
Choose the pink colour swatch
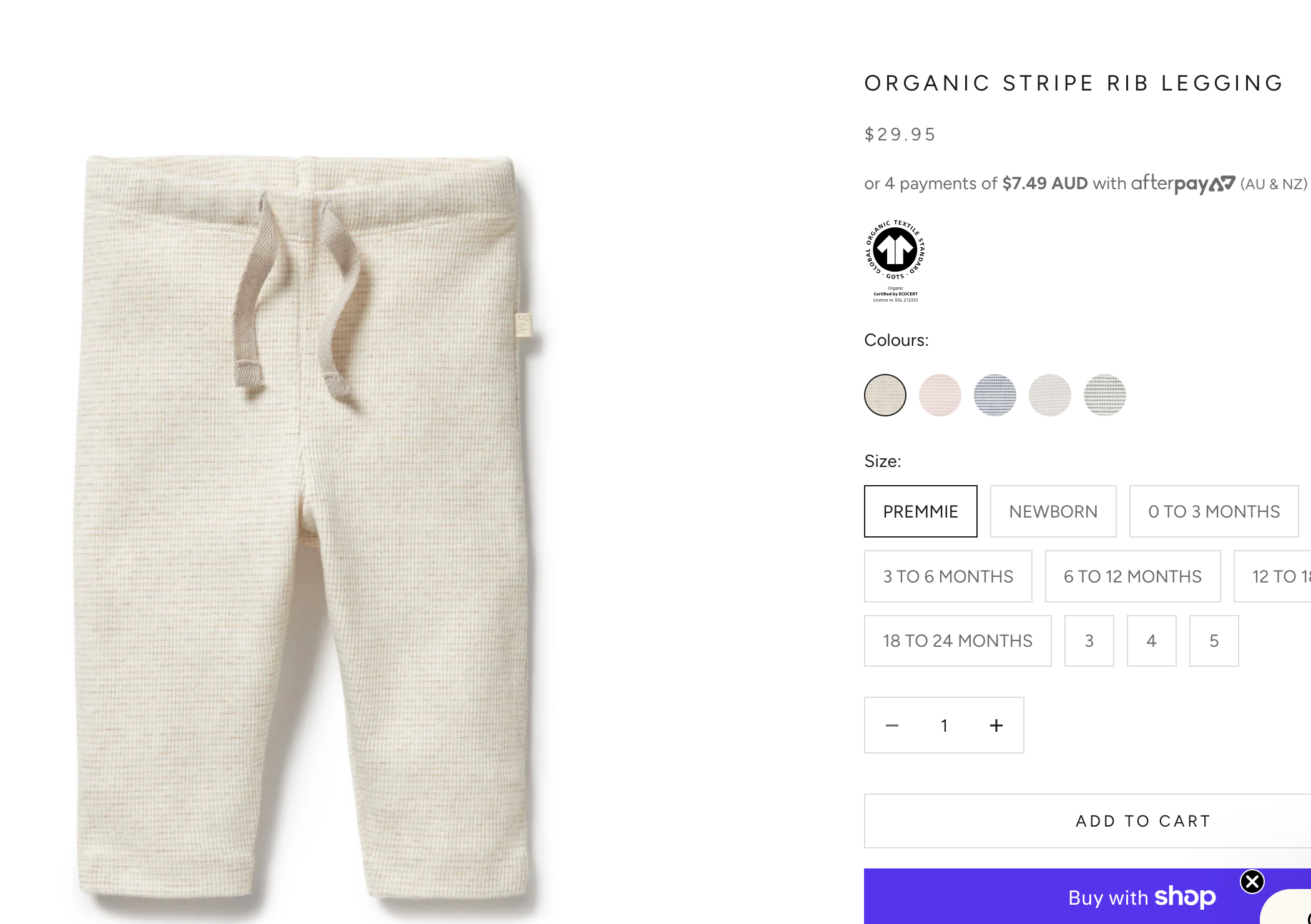tap(940, 395)
